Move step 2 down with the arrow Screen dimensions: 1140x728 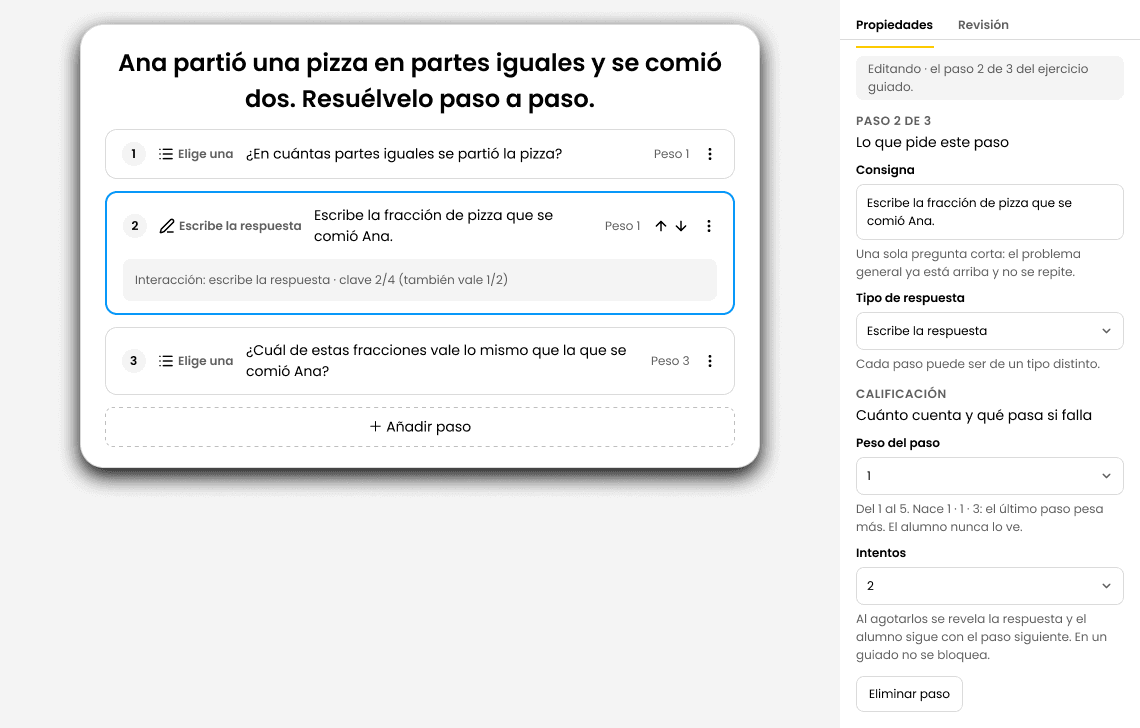[681, 226]
